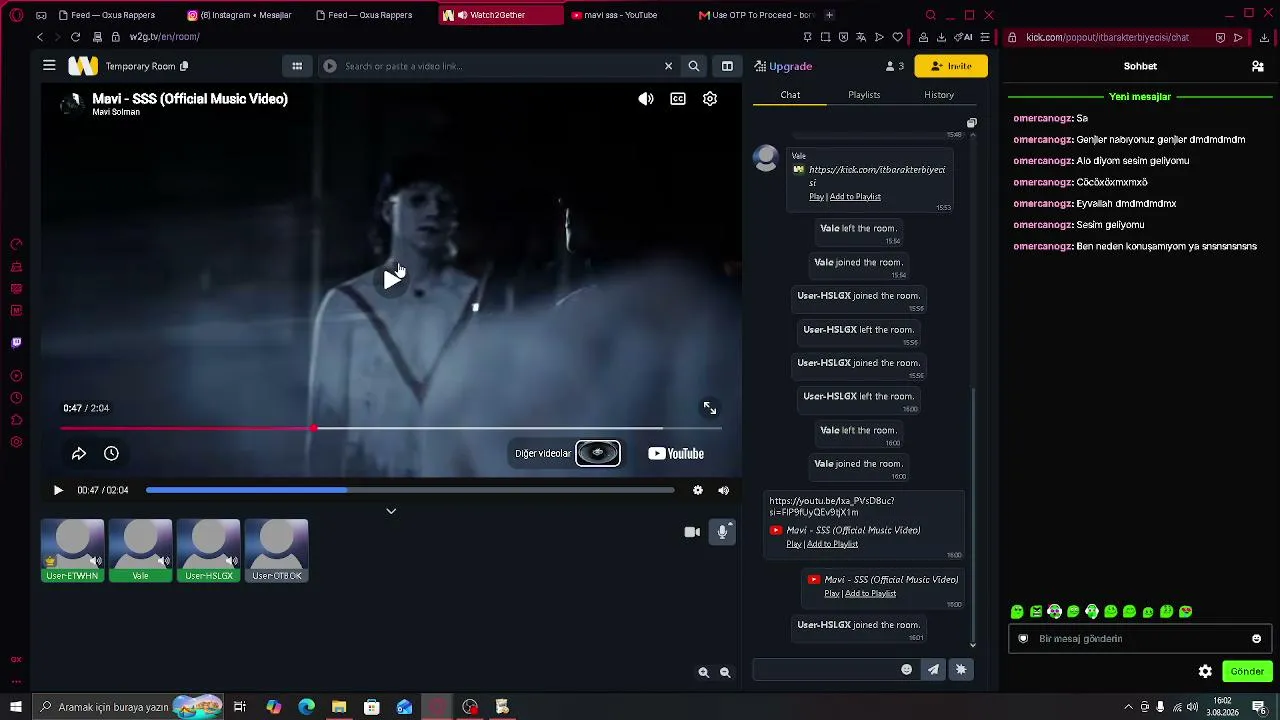
Task: Toggle the microphone button
Action: pyautogui.click(x=722, y=532)
